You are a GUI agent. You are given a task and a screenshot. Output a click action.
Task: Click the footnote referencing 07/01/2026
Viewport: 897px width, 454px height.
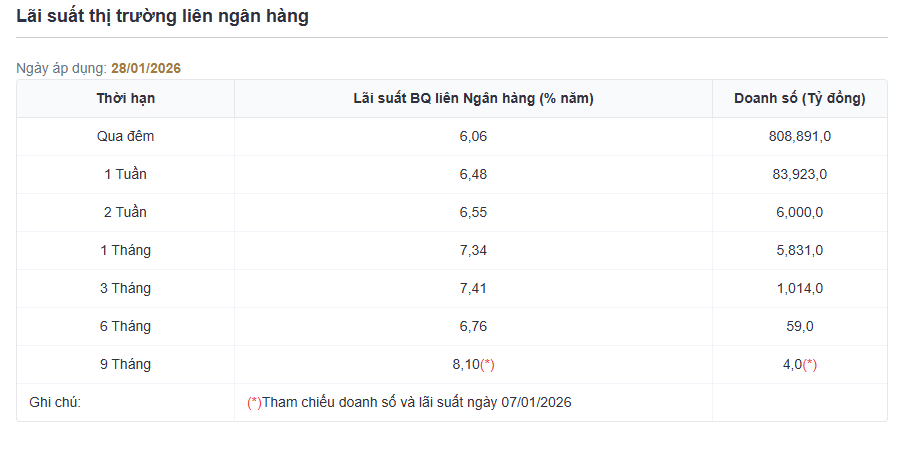pos(409,402)
